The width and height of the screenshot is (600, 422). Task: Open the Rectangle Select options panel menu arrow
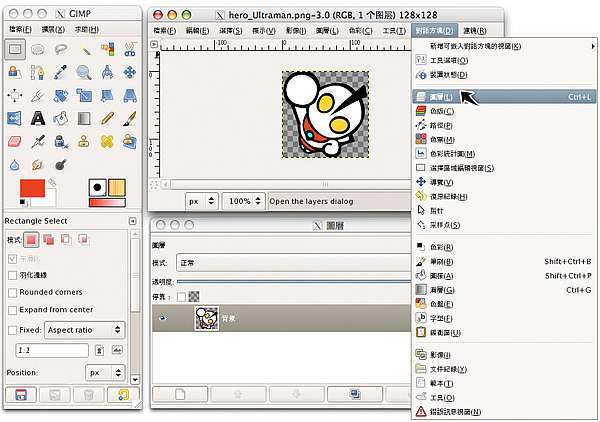coord(132,221)
